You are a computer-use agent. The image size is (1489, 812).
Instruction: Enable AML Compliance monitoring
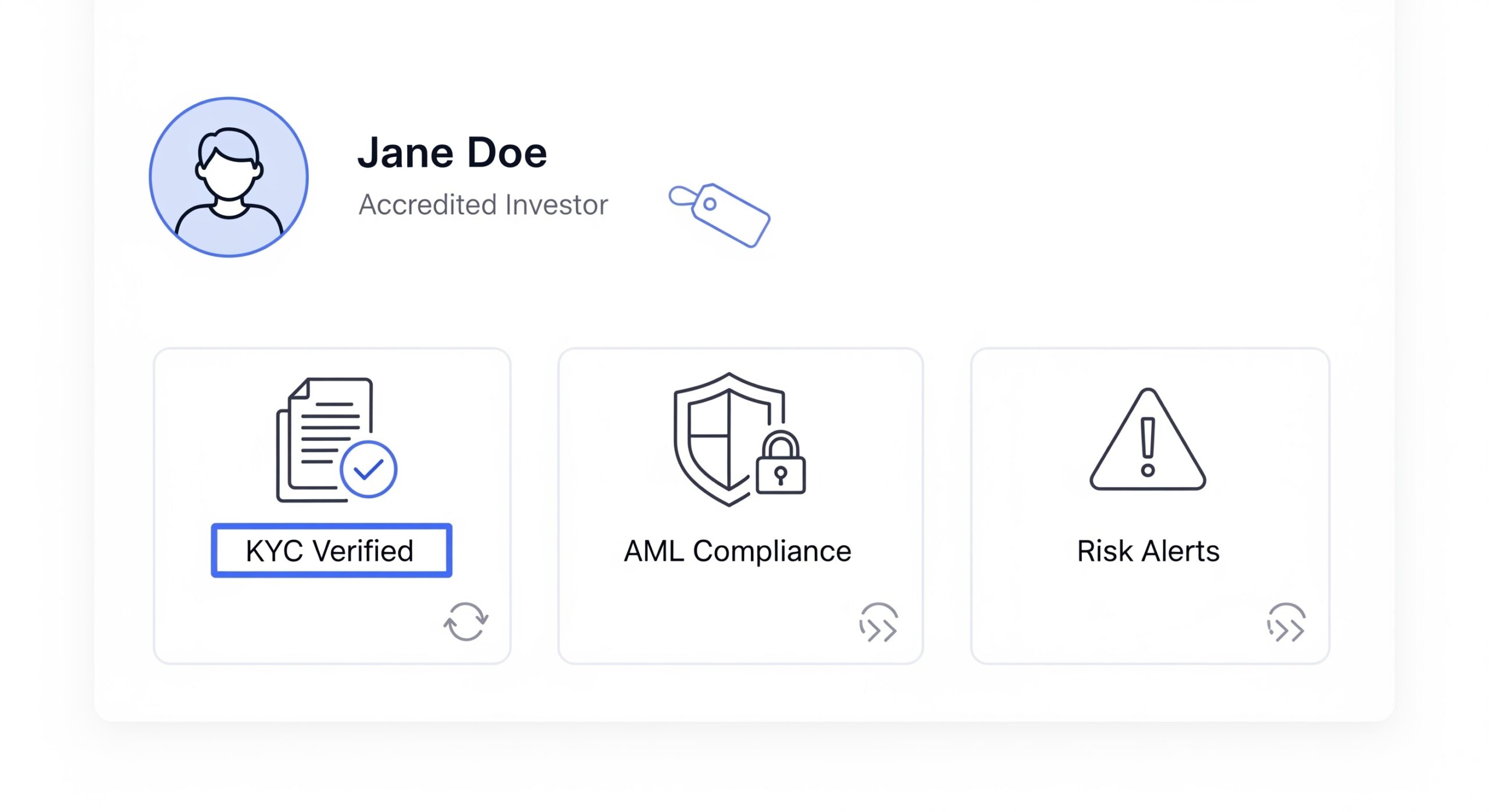[738, 550]
